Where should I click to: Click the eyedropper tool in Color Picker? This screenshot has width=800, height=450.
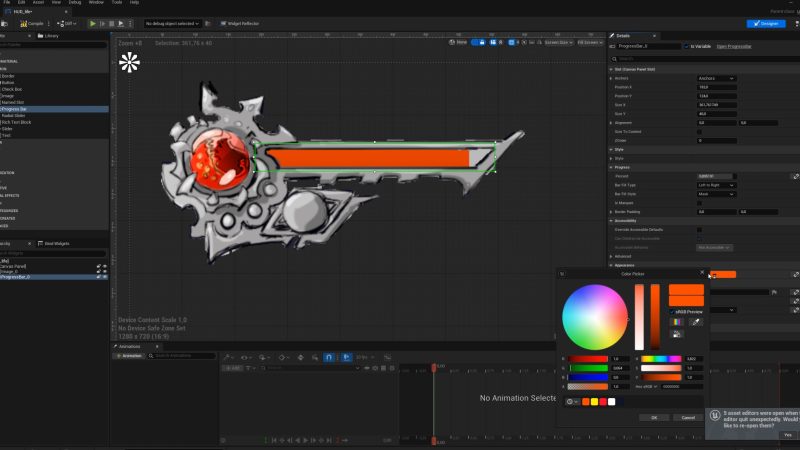point(695,322)
